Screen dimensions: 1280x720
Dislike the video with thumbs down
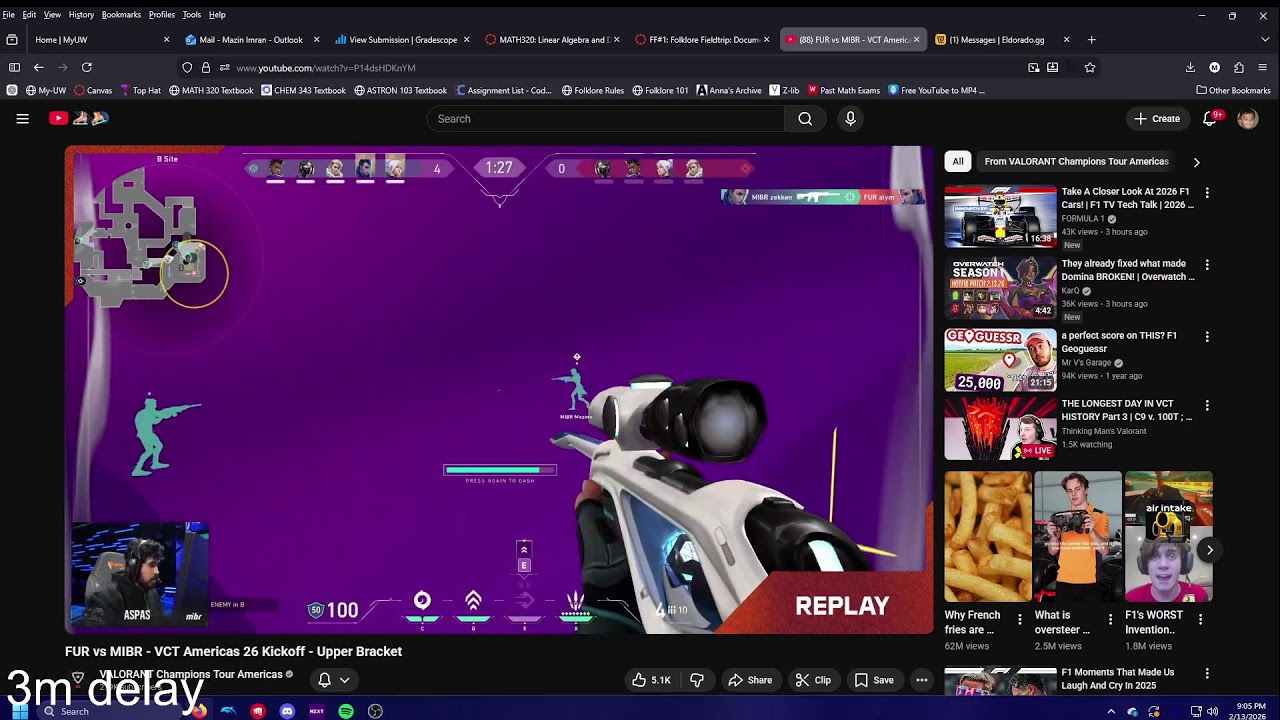click(x=697, y=680)
